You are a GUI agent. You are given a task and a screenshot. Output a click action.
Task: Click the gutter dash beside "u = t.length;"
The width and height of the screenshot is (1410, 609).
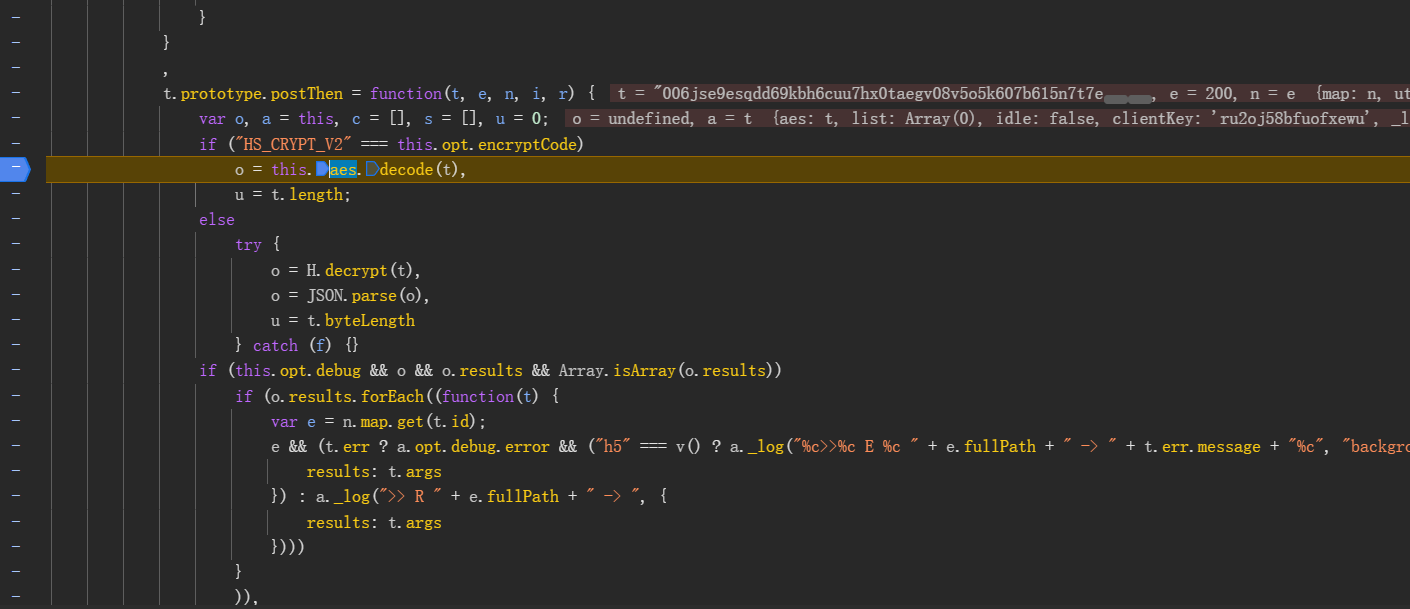(x=16, y=195)
